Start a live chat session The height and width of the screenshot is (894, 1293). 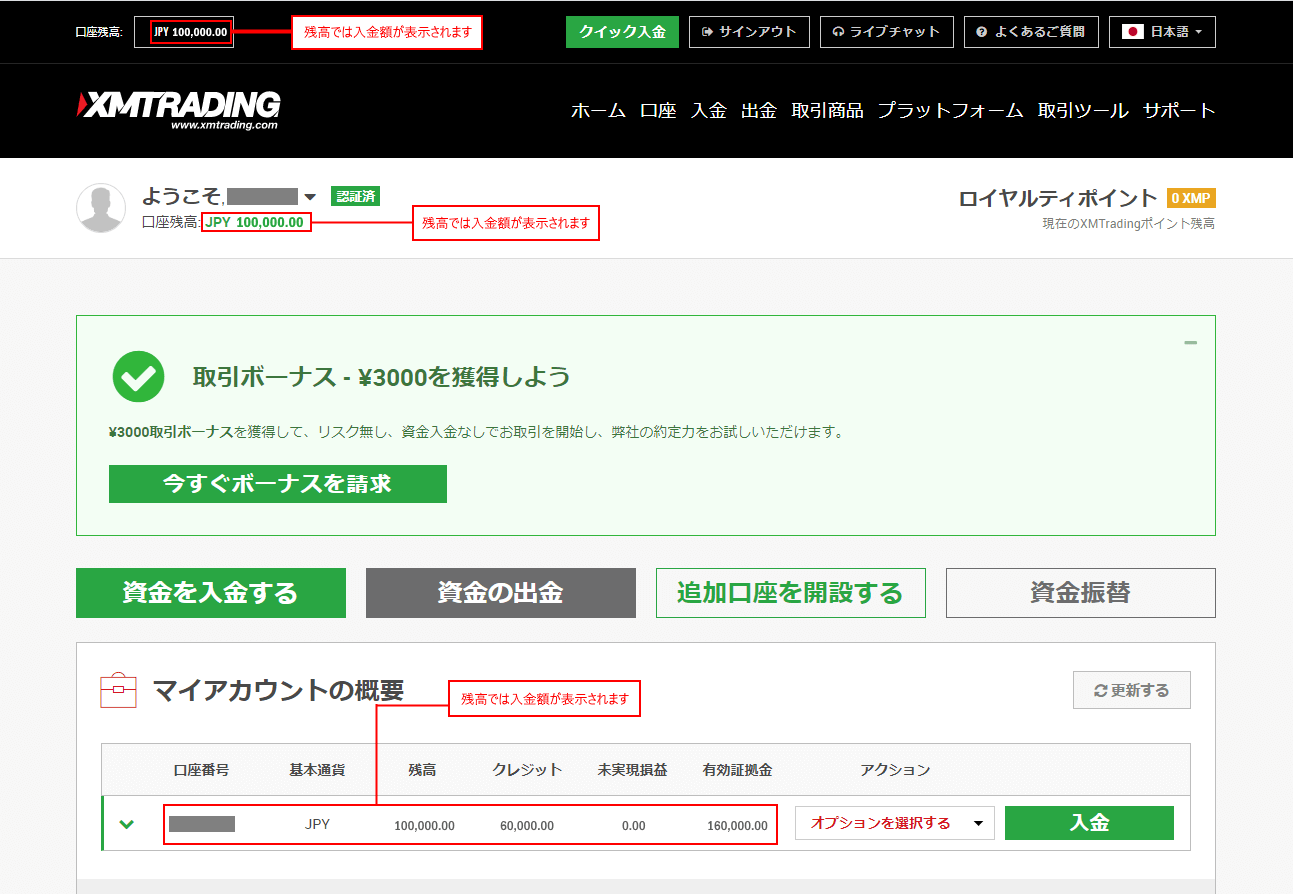[x=886, y=32]
